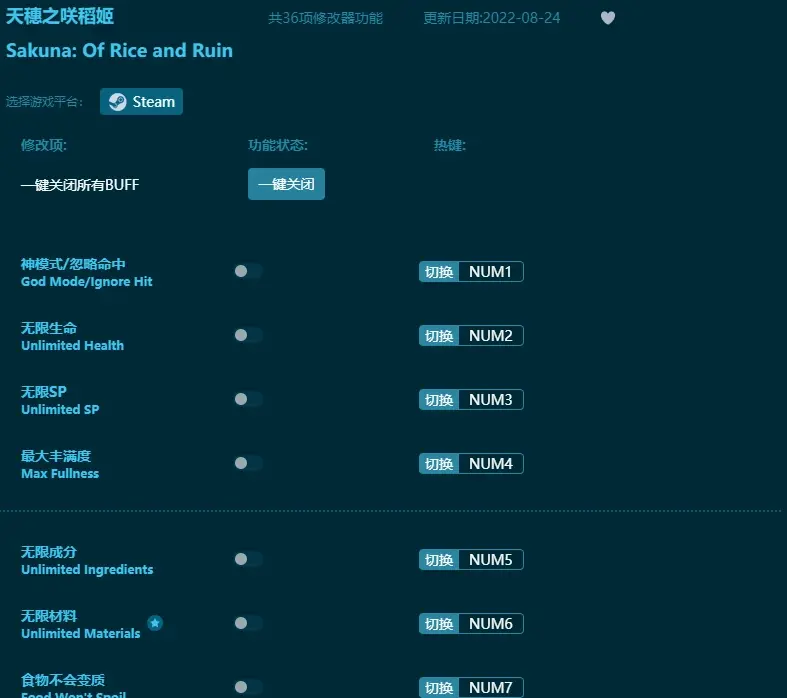This screenshot has height=698, width=787.
Task: Edit the NUM6 hotkey field
Action: [x=491, y=624]
